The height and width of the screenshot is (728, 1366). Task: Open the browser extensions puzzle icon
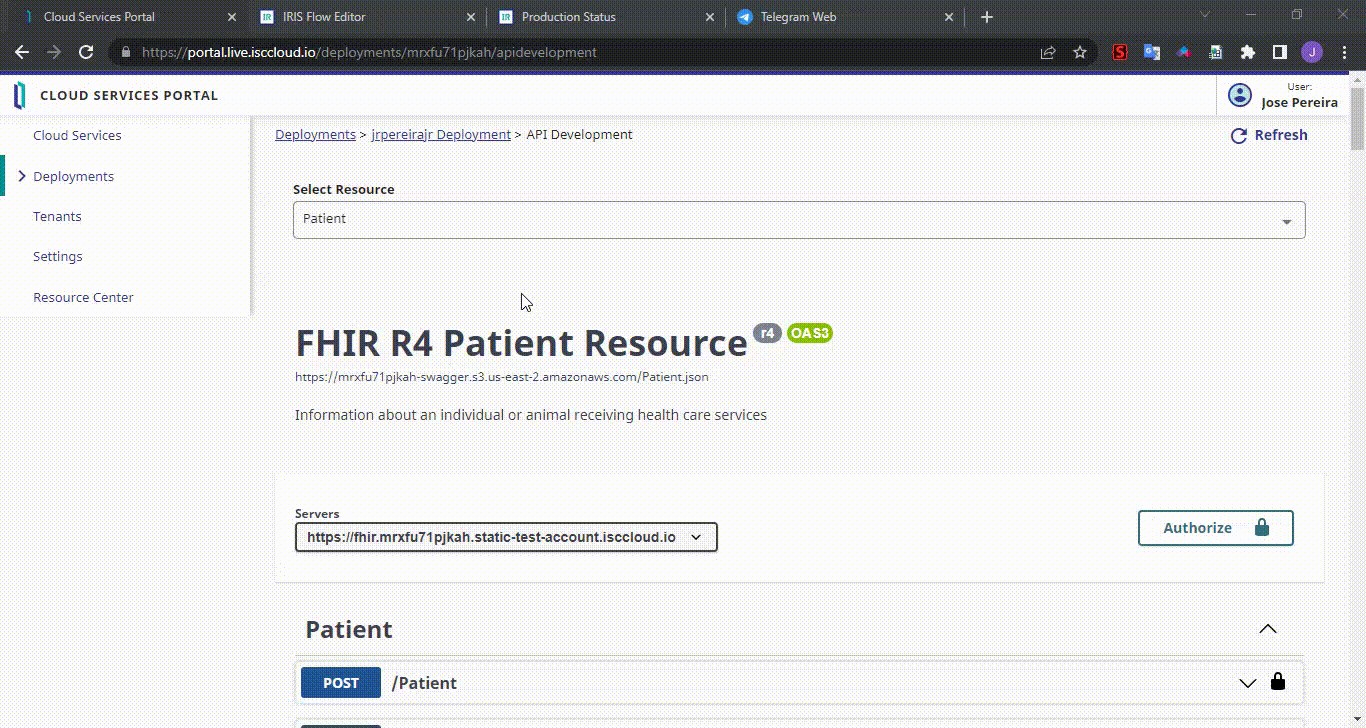tap(1247, 52)
